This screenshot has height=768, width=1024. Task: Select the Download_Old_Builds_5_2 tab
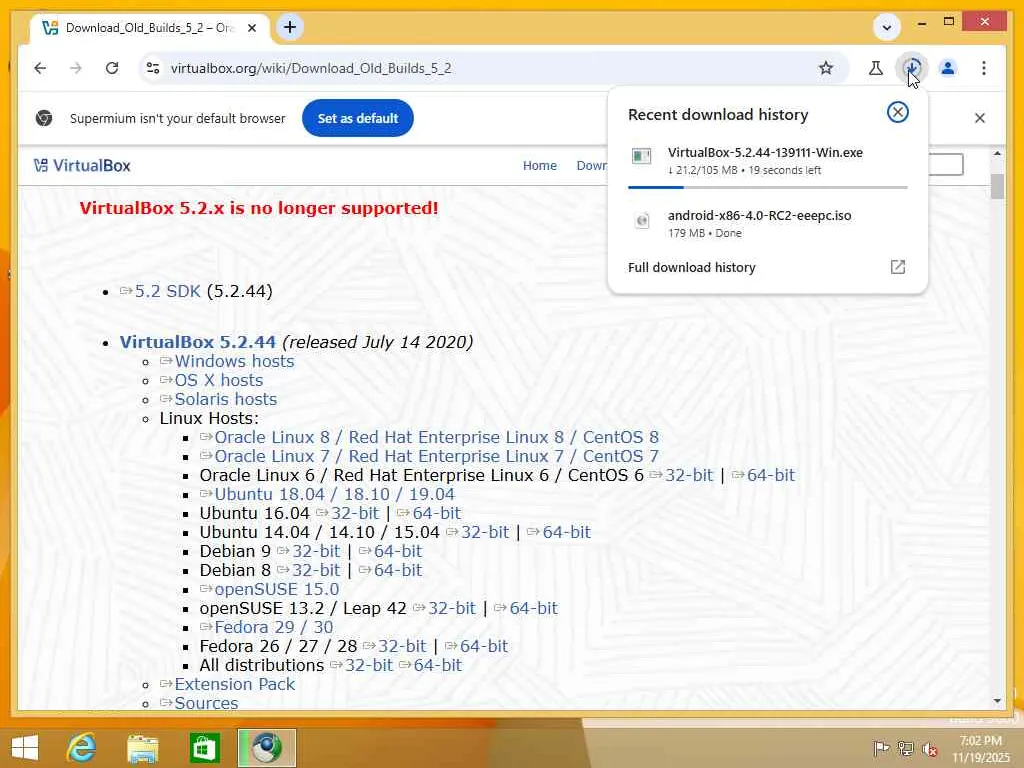coord(150,28)
